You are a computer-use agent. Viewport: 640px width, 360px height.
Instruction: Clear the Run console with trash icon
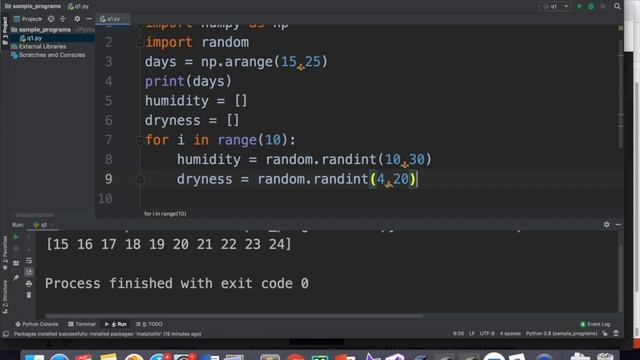(x=29, y=295)
